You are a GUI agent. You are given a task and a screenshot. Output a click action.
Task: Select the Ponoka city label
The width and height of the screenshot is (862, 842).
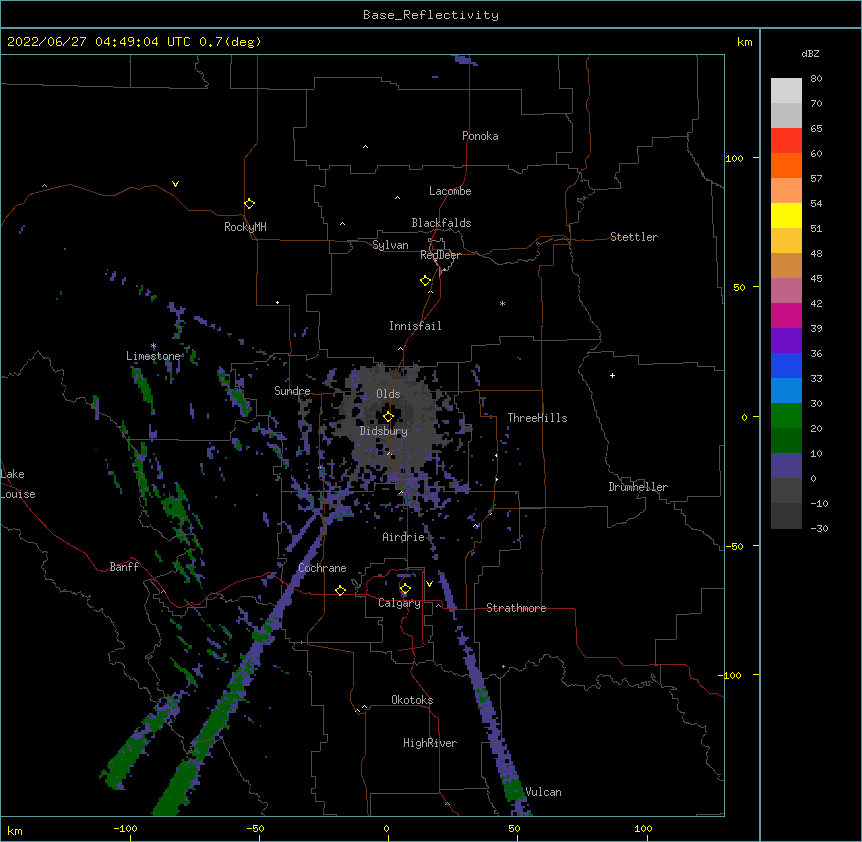[x=480, y=136]
